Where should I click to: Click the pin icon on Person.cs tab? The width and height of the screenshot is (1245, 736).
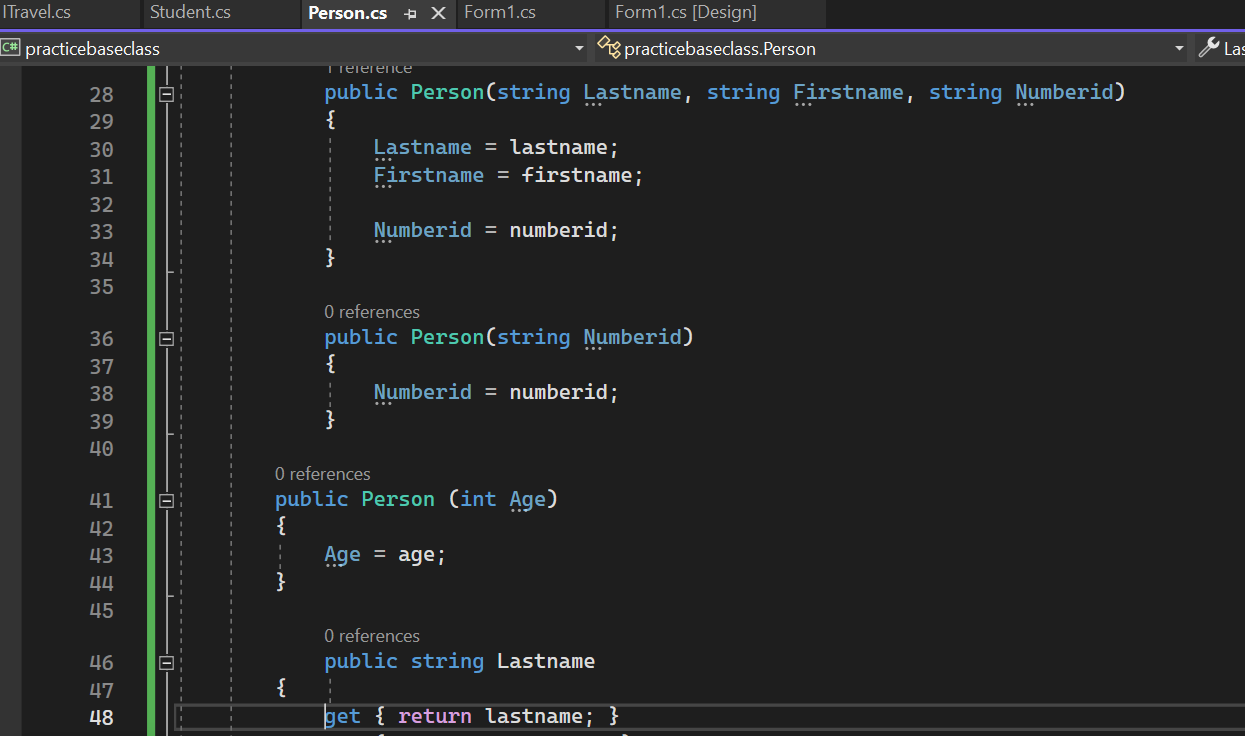pos(410,14)
